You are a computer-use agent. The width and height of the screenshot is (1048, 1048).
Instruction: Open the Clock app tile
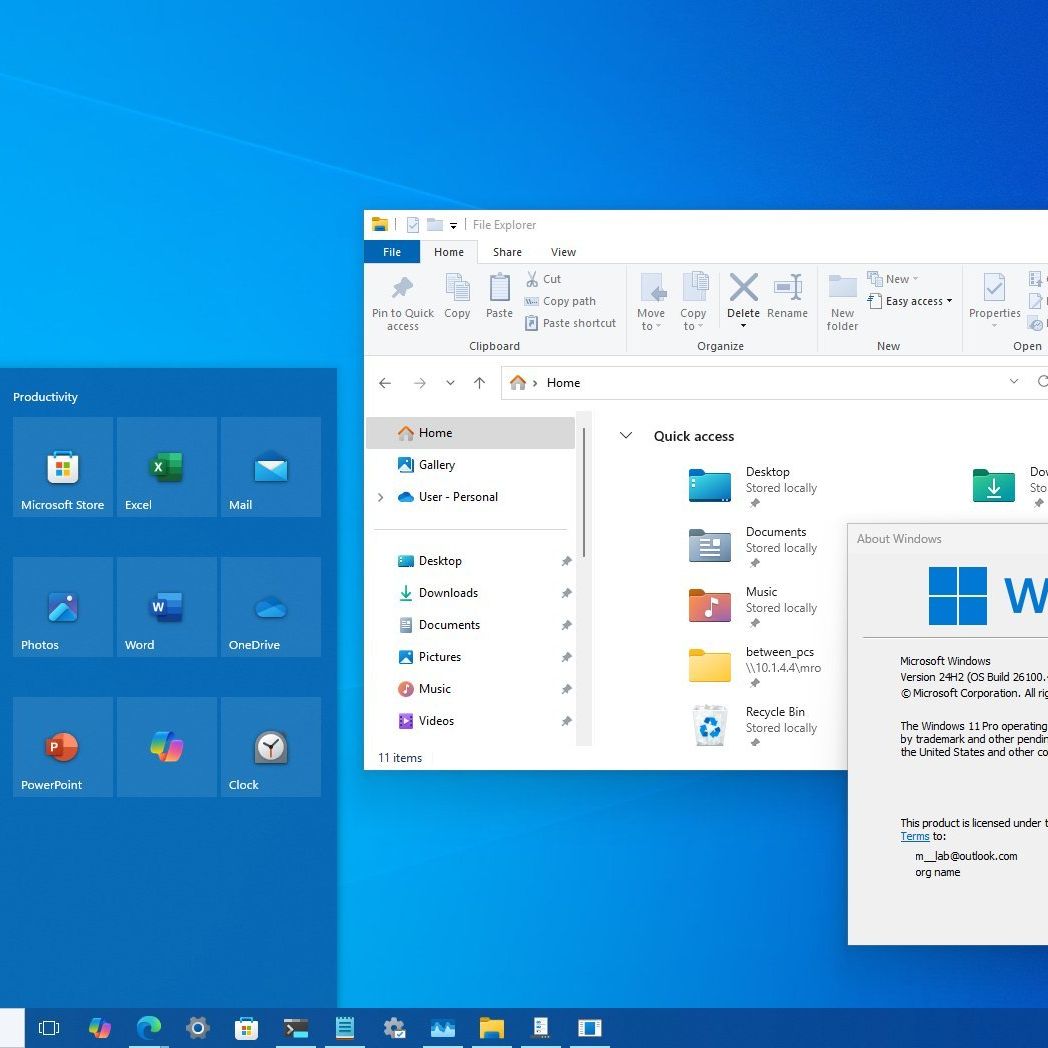pos(270,747)
